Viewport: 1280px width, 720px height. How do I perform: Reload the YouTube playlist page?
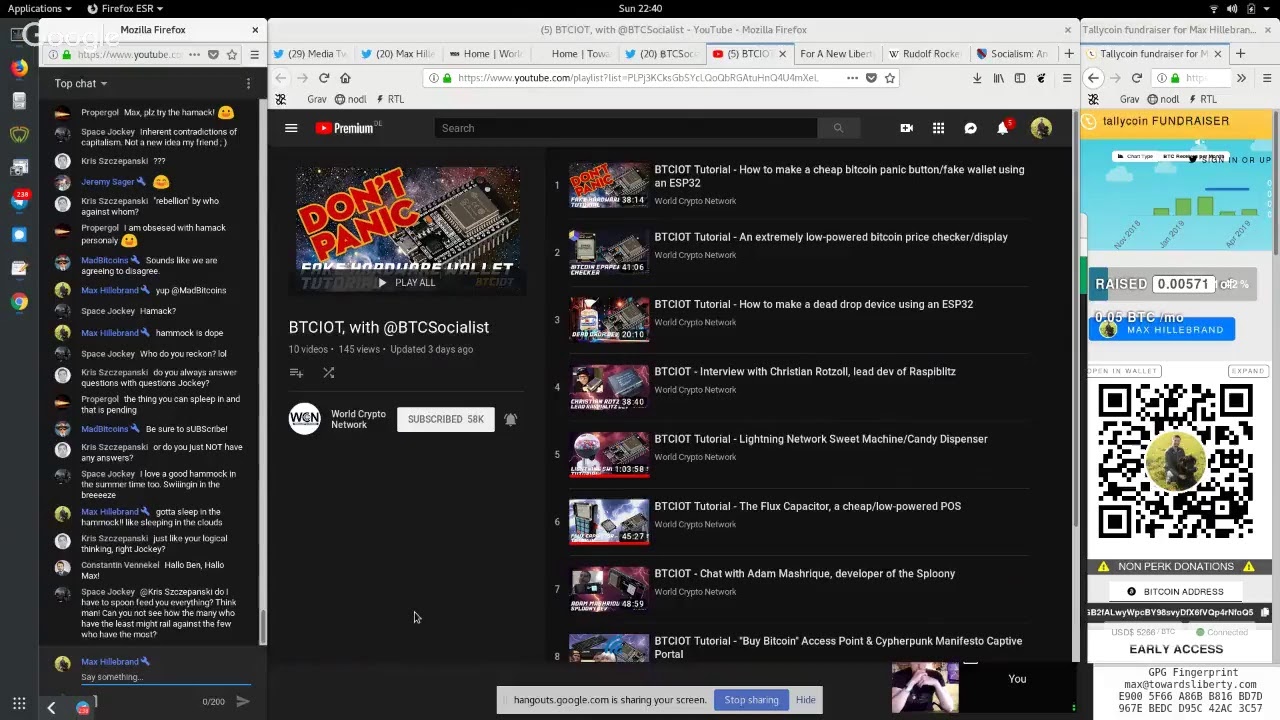point(324,78)
